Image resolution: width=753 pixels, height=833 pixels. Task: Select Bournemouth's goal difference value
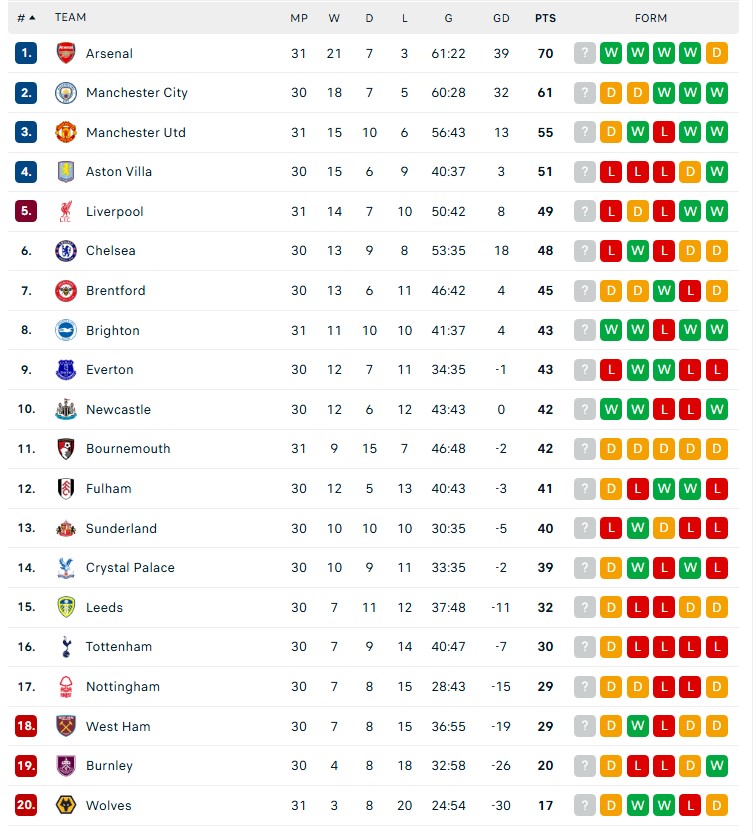coord(501,449)
